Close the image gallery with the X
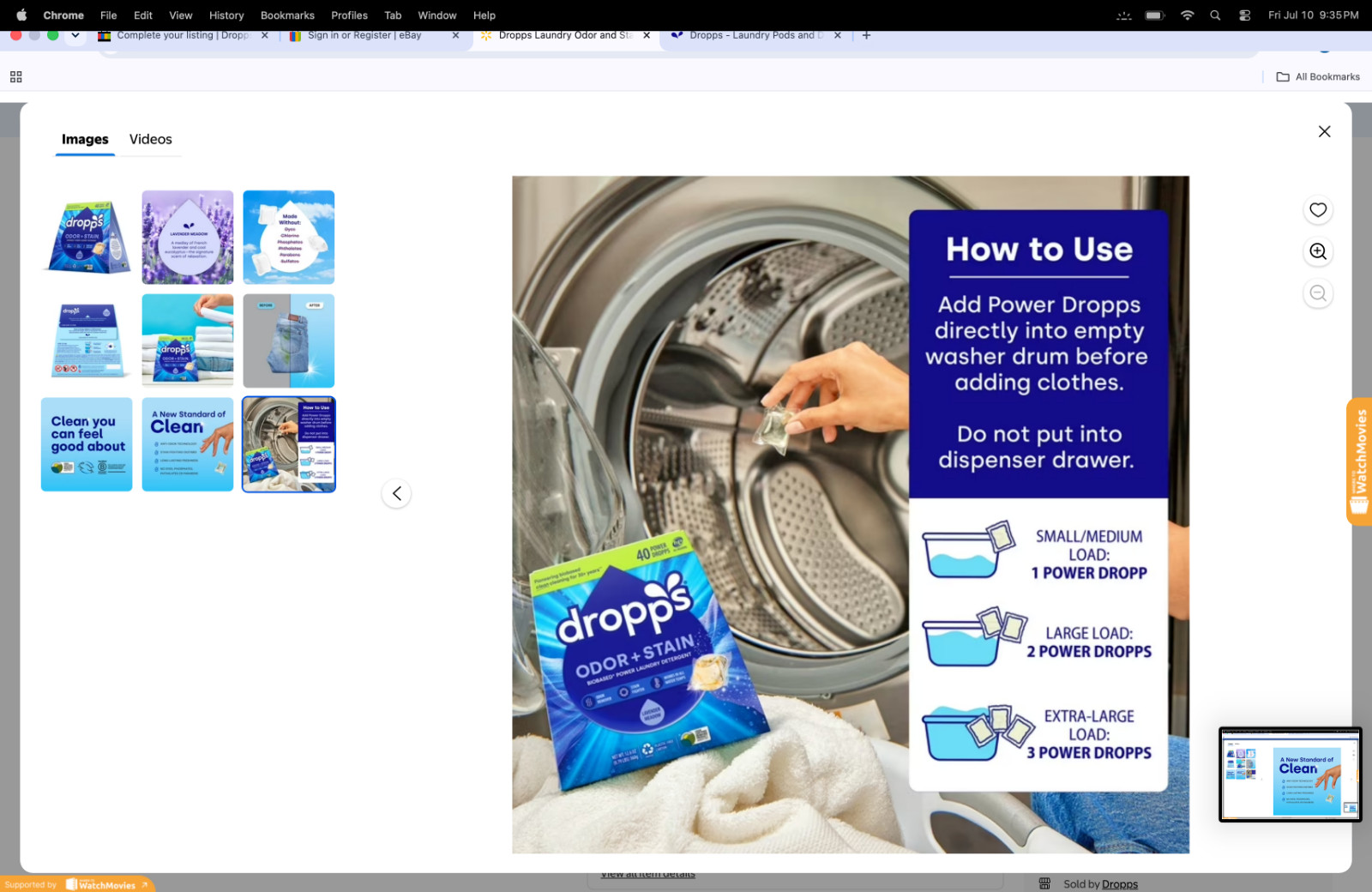 (1324, 131)
